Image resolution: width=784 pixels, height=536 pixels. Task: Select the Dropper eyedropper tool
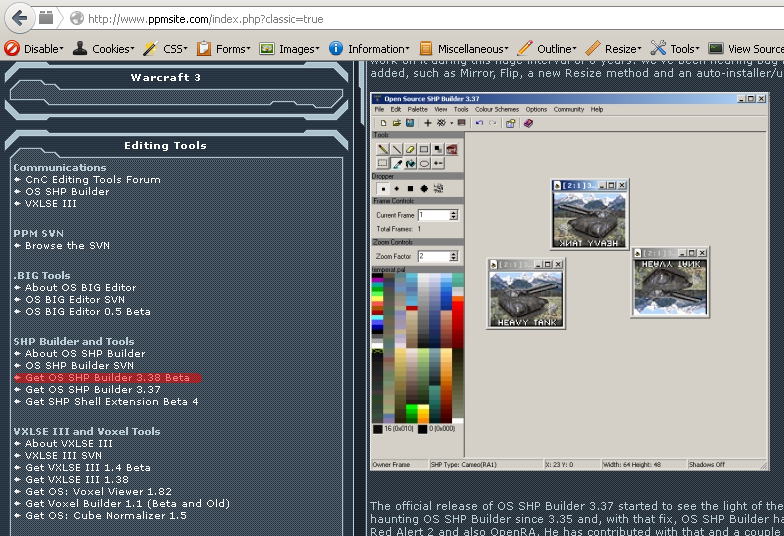pos(396,163)
